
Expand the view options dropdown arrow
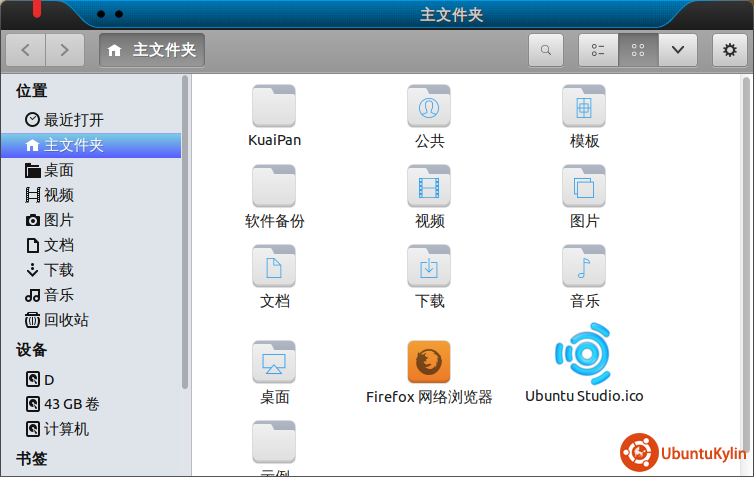(x=677, y=50)
